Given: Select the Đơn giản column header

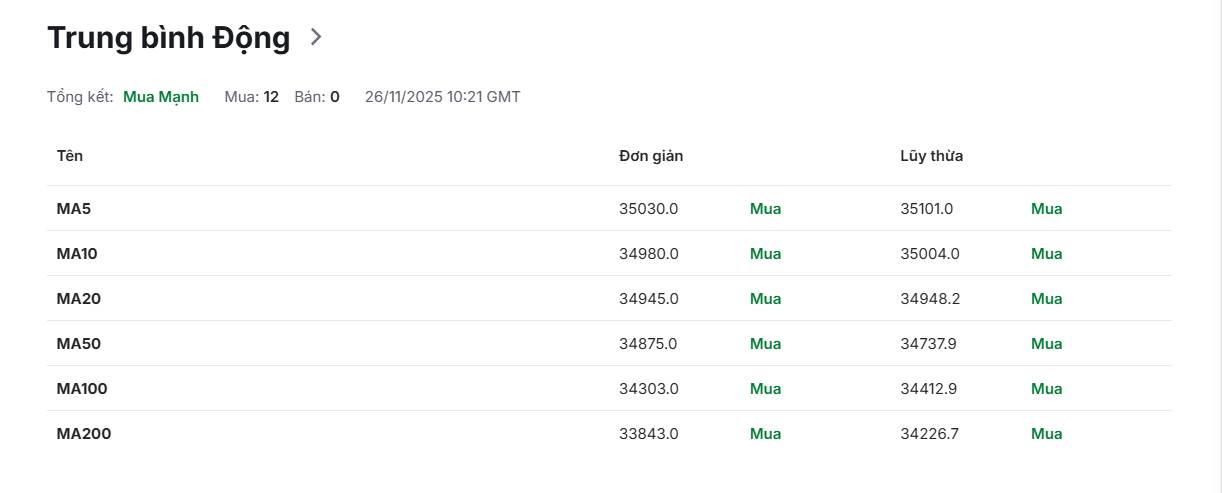Looking at the screenshot, I should [x=651, y=156].
